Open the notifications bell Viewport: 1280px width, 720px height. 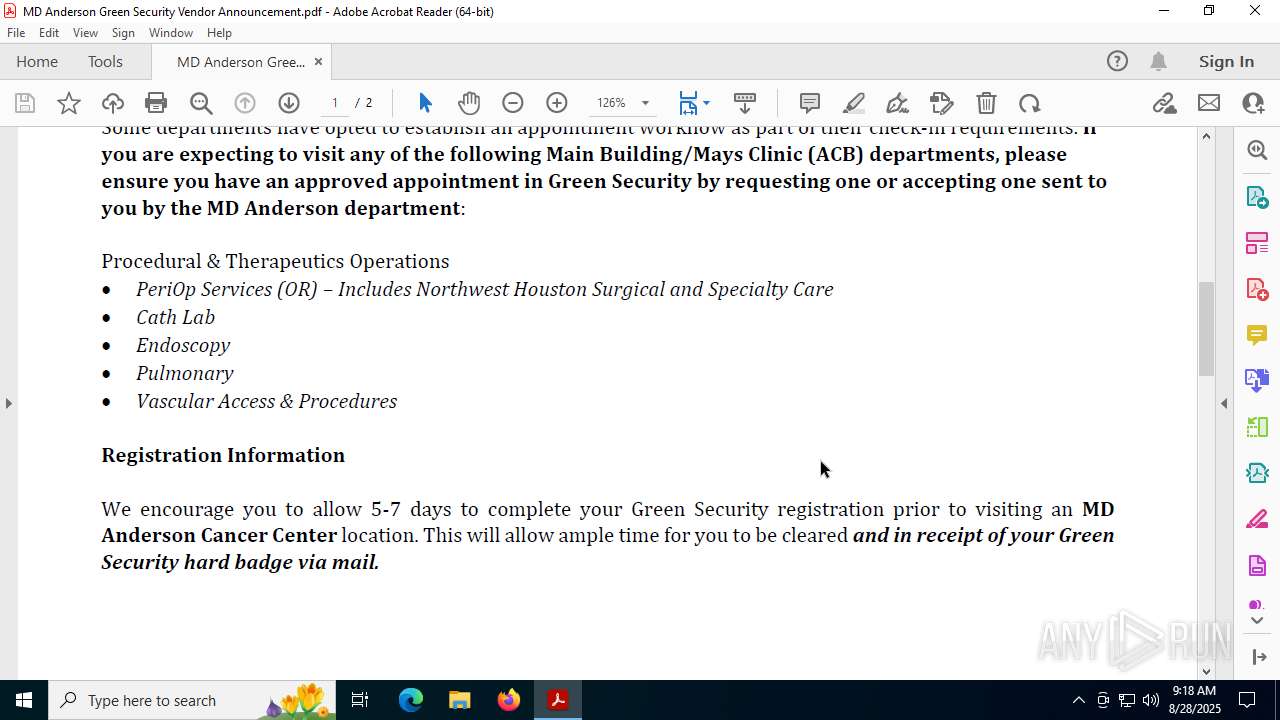click(1158, 61)
